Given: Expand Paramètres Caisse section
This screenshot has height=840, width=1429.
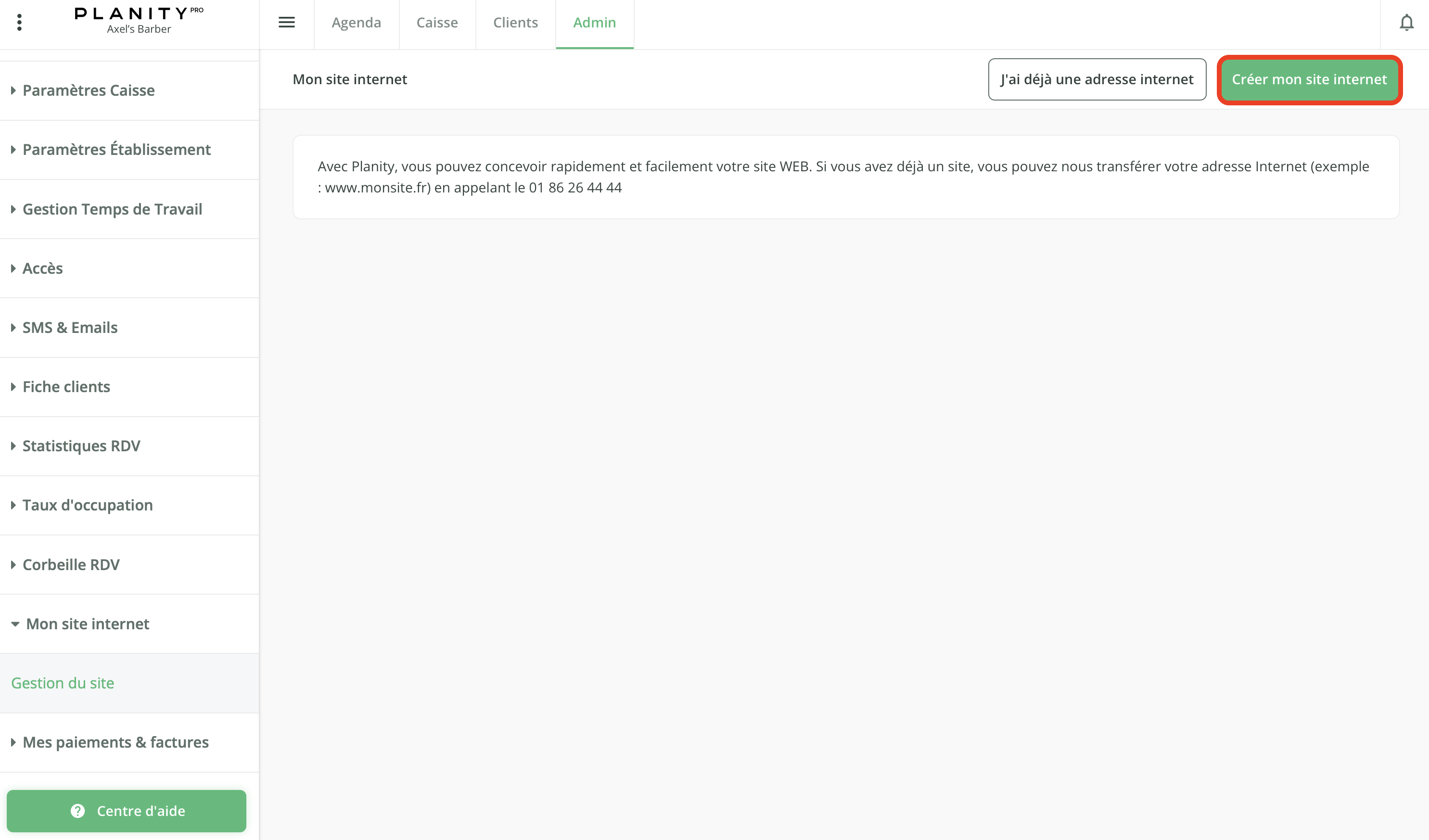Looking at the screenshot, I should [x=89, y=90].
